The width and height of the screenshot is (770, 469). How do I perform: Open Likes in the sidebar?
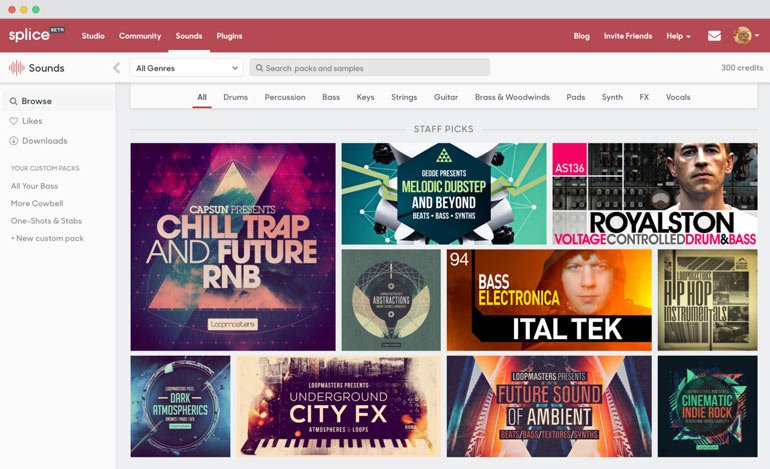pos(31,121)
